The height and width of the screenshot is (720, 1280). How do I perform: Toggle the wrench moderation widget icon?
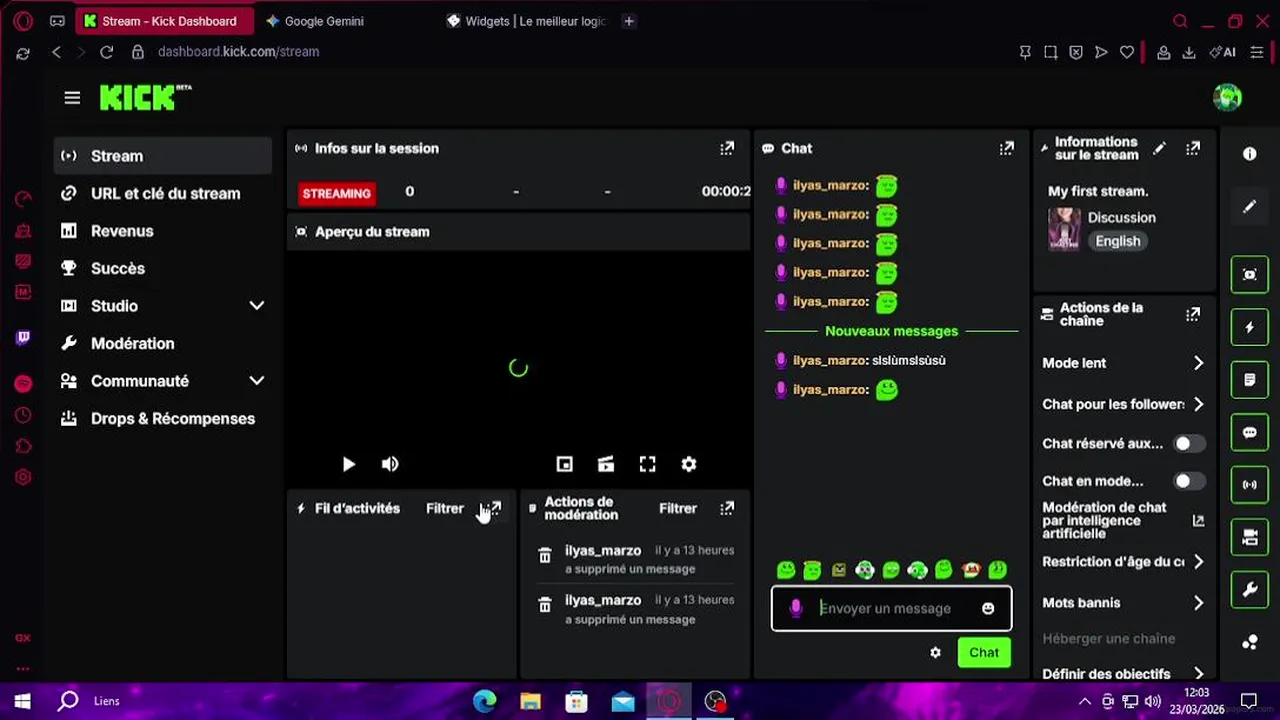point(1250,591)
